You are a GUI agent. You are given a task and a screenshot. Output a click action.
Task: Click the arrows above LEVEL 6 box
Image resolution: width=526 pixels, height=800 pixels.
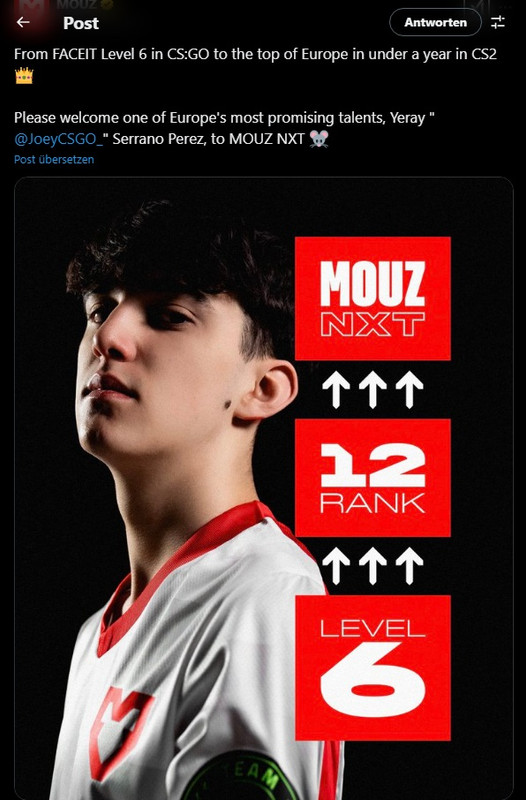click(373, 566)
